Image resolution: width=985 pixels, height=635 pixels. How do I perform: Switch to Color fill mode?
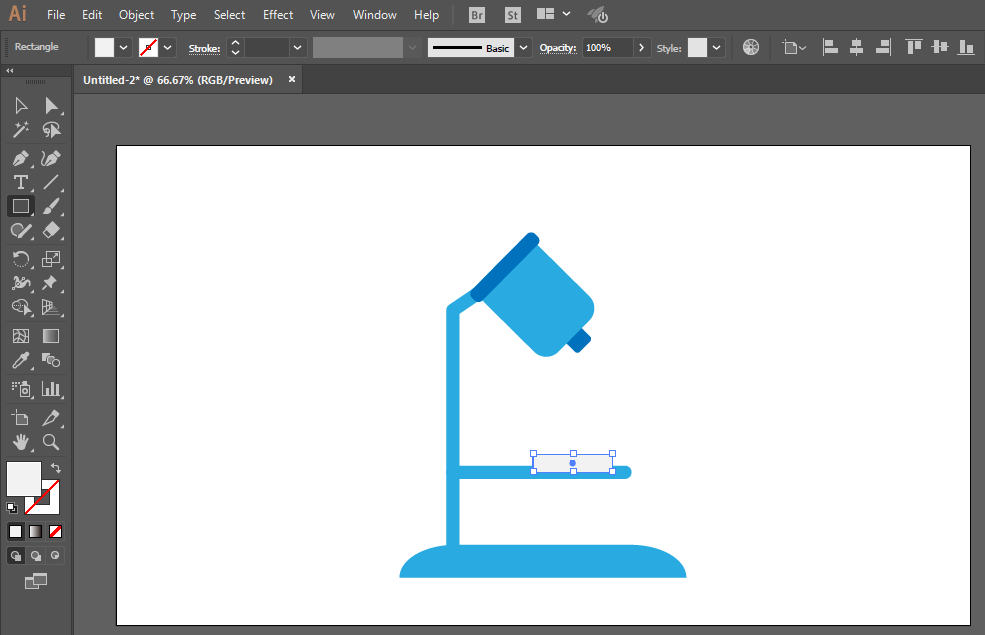(16, 531)
